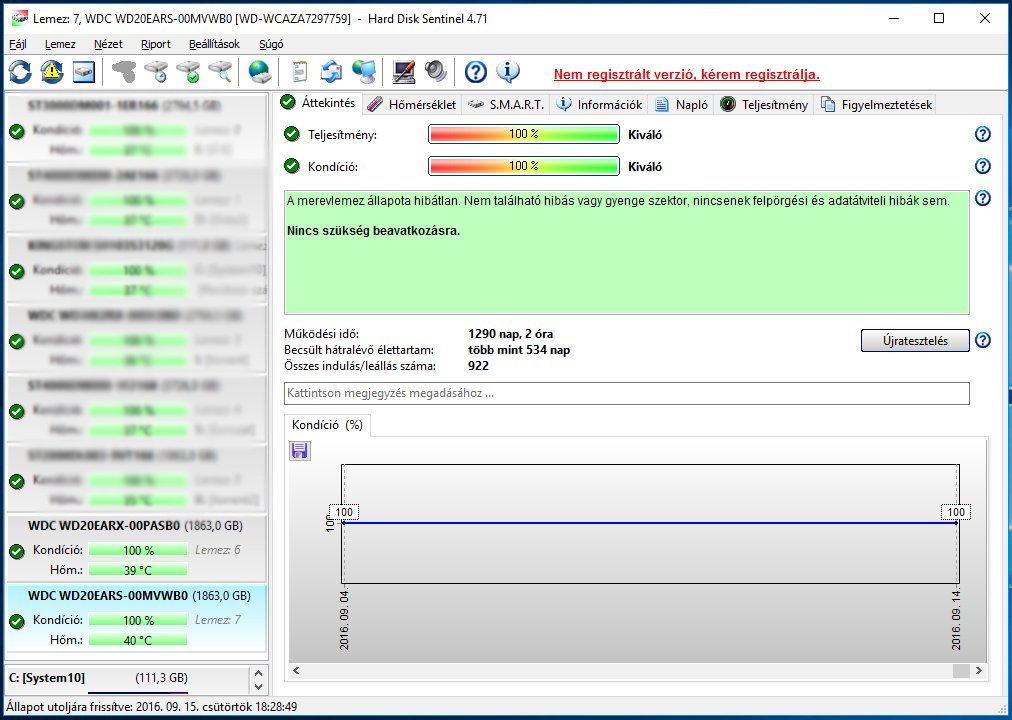
Task: Open the Fájl menu
Action: pyautogui.click(x=18, y=44)
